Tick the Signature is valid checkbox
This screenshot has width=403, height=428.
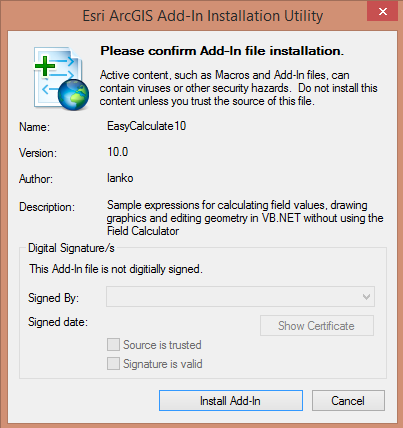113,364
